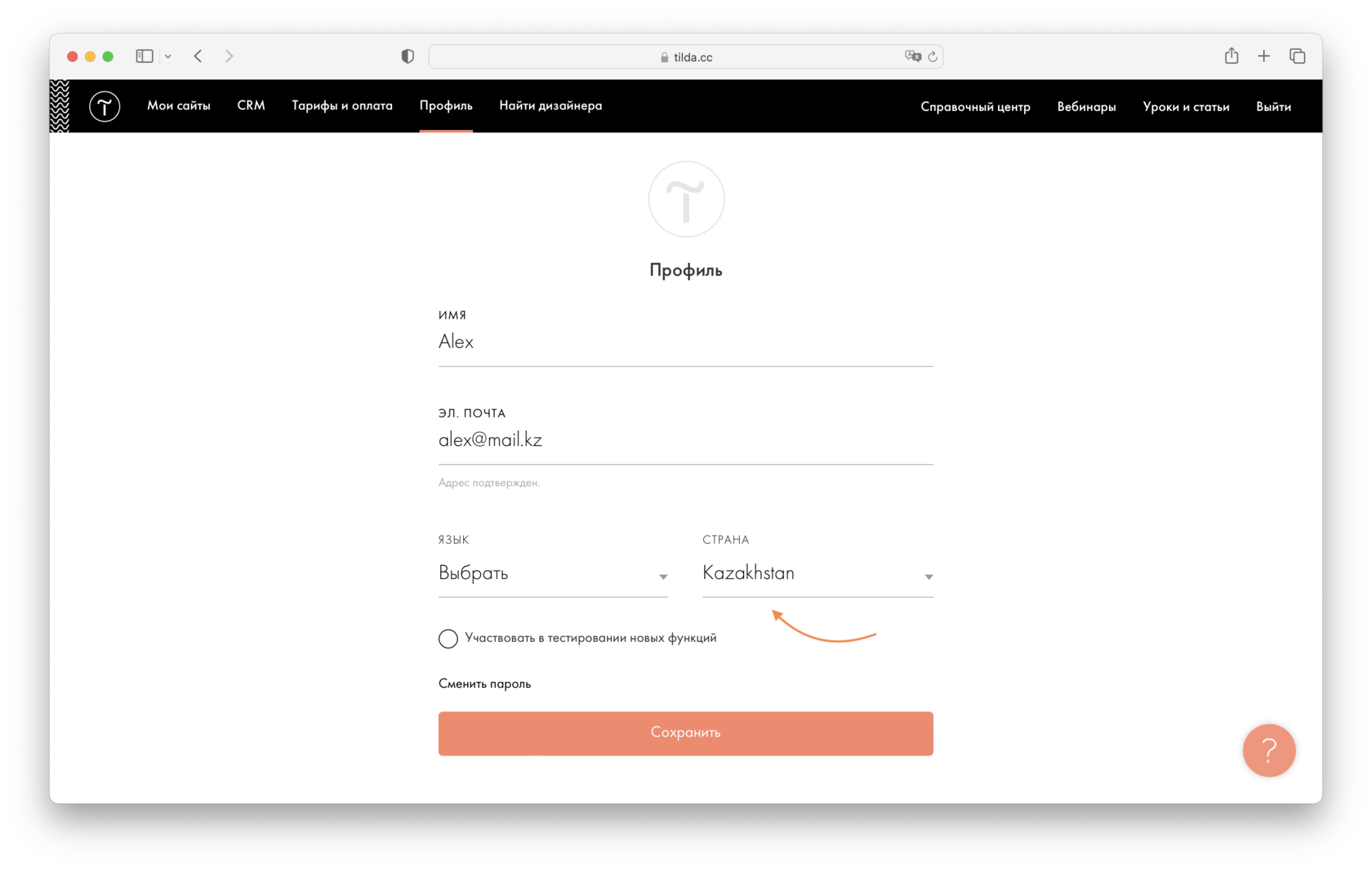Click the Сохранить button
This screenshot has width=1372, height=869.
[x=686, y=733]
